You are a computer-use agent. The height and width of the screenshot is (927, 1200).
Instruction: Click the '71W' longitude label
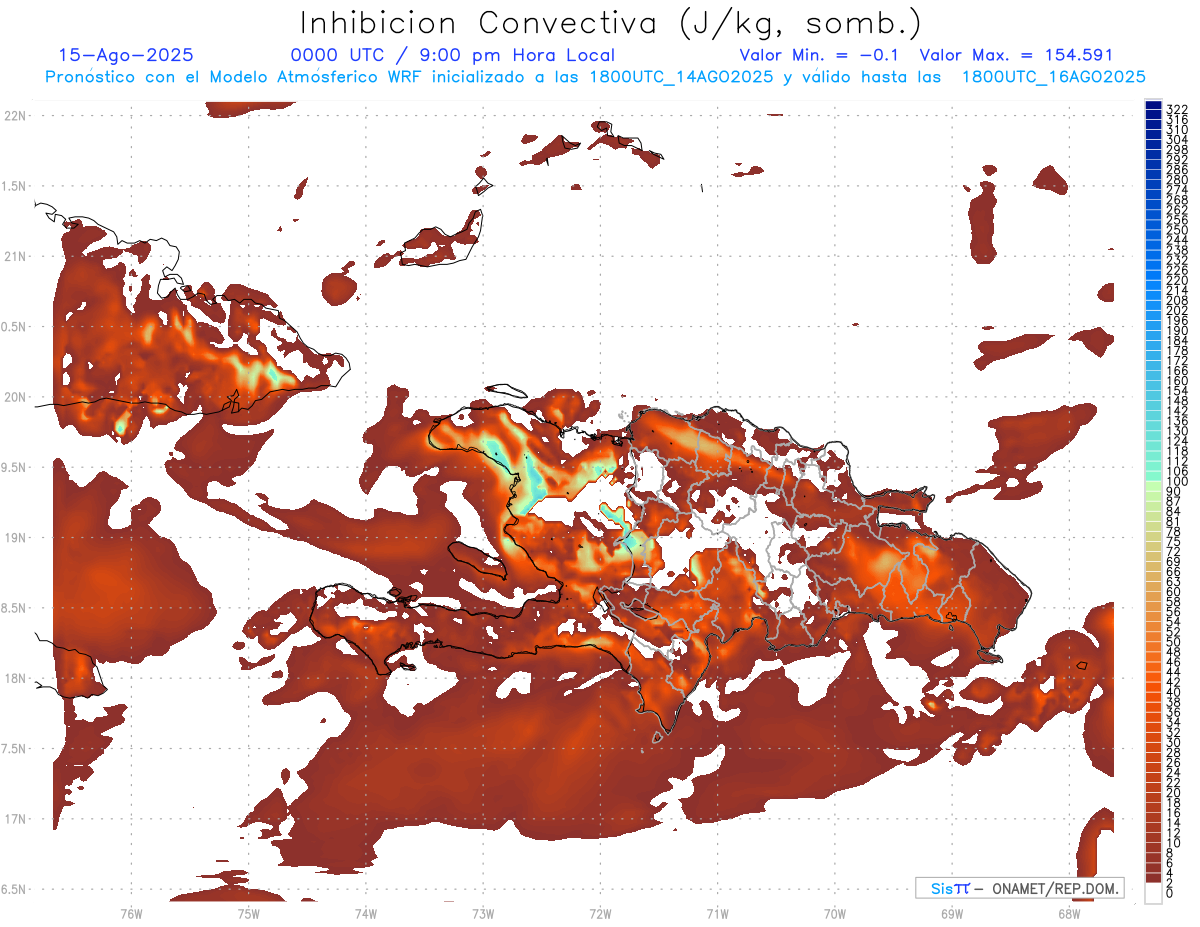717,913
